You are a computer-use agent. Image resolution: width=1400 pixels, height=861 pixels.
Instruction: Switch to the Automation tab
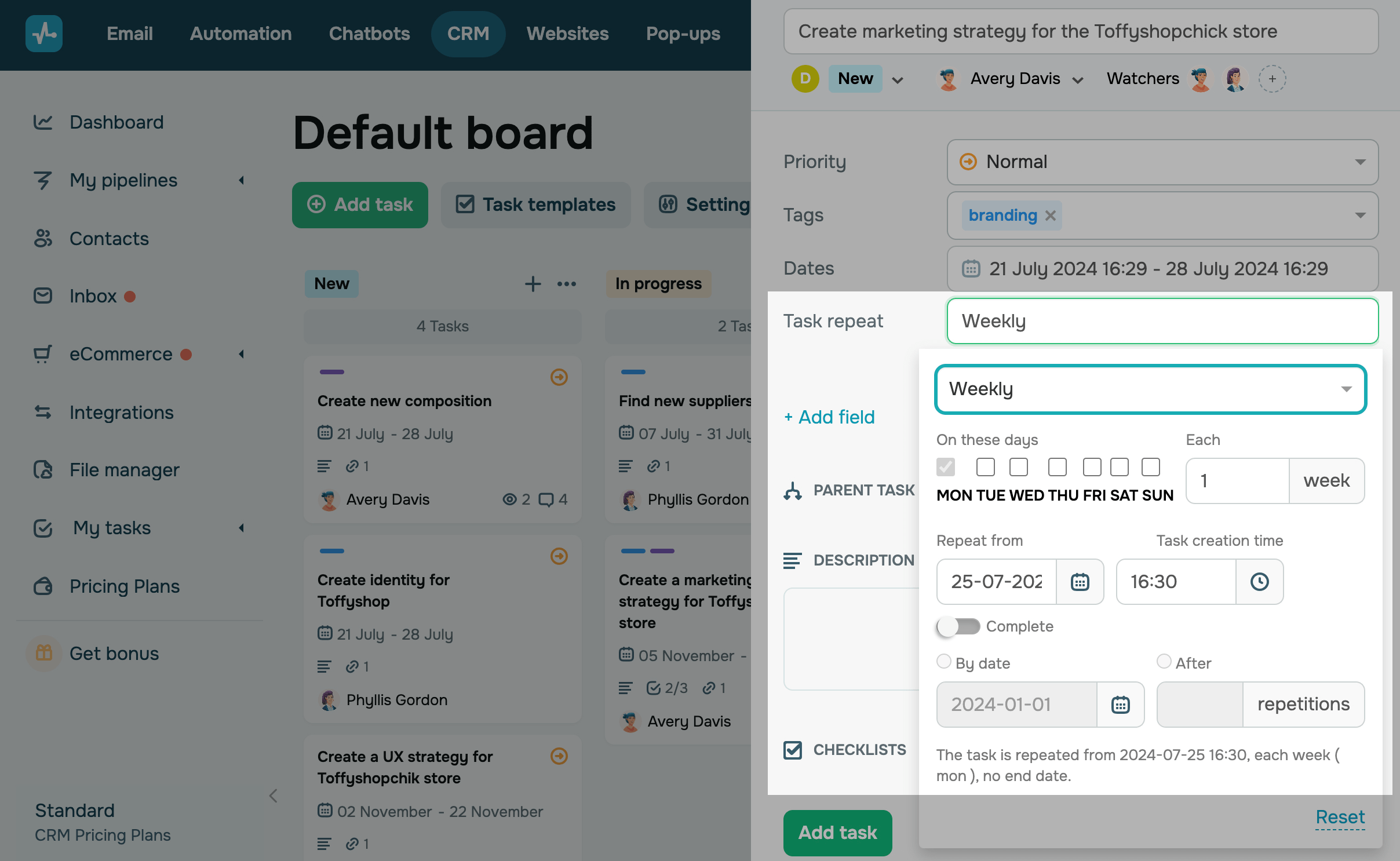tap(240, 34)
